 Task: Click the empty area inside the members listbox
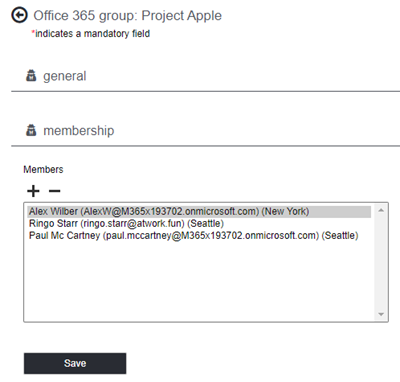click(199, 280)
